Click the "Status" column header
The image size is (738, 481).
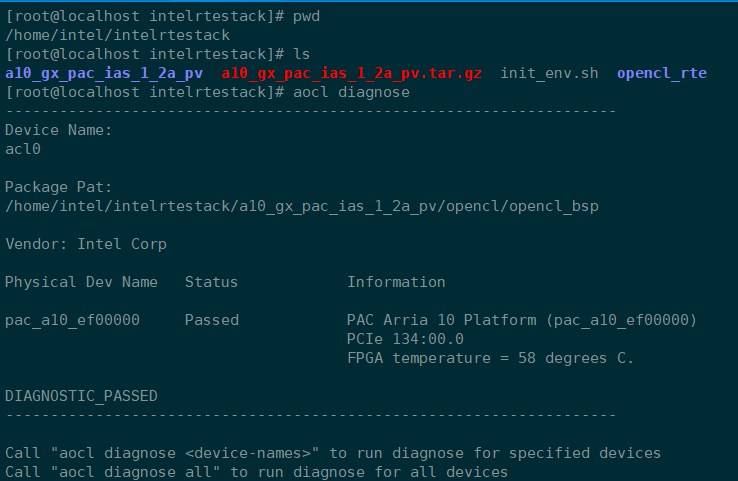[x=212, y=282]
